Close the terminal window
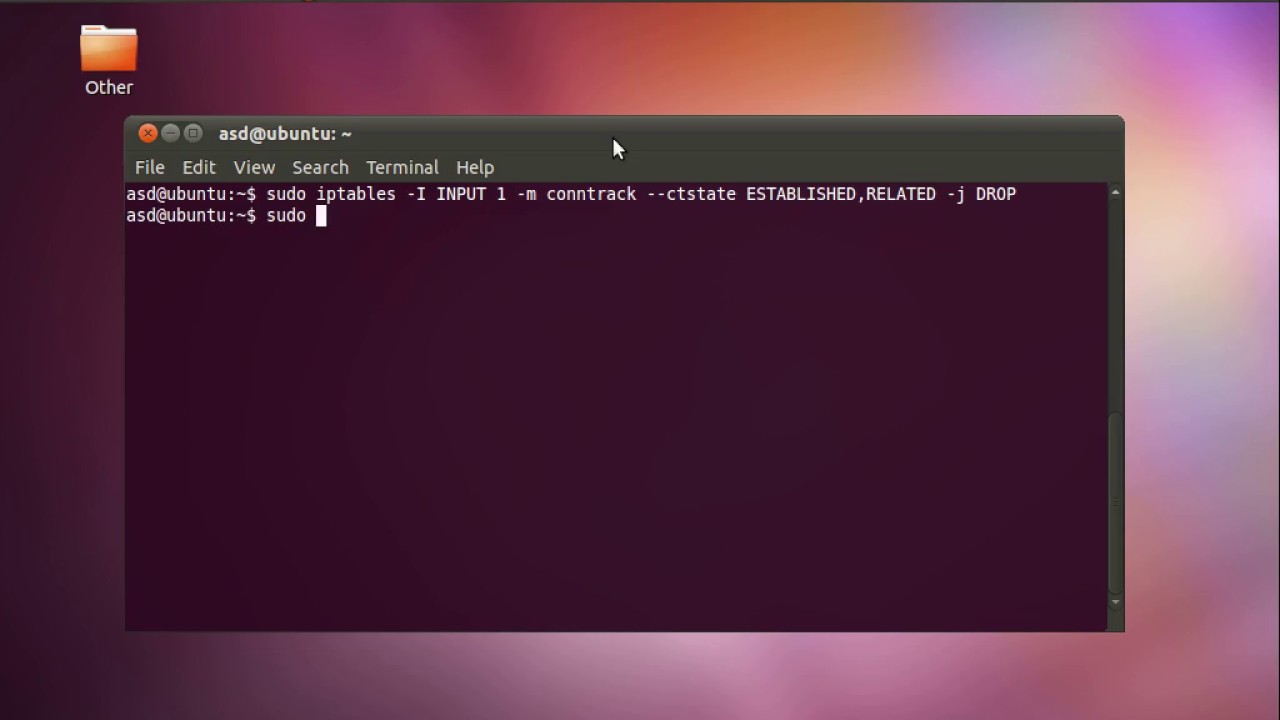Viewport: 1280px width, 720px height. [148, 133]
